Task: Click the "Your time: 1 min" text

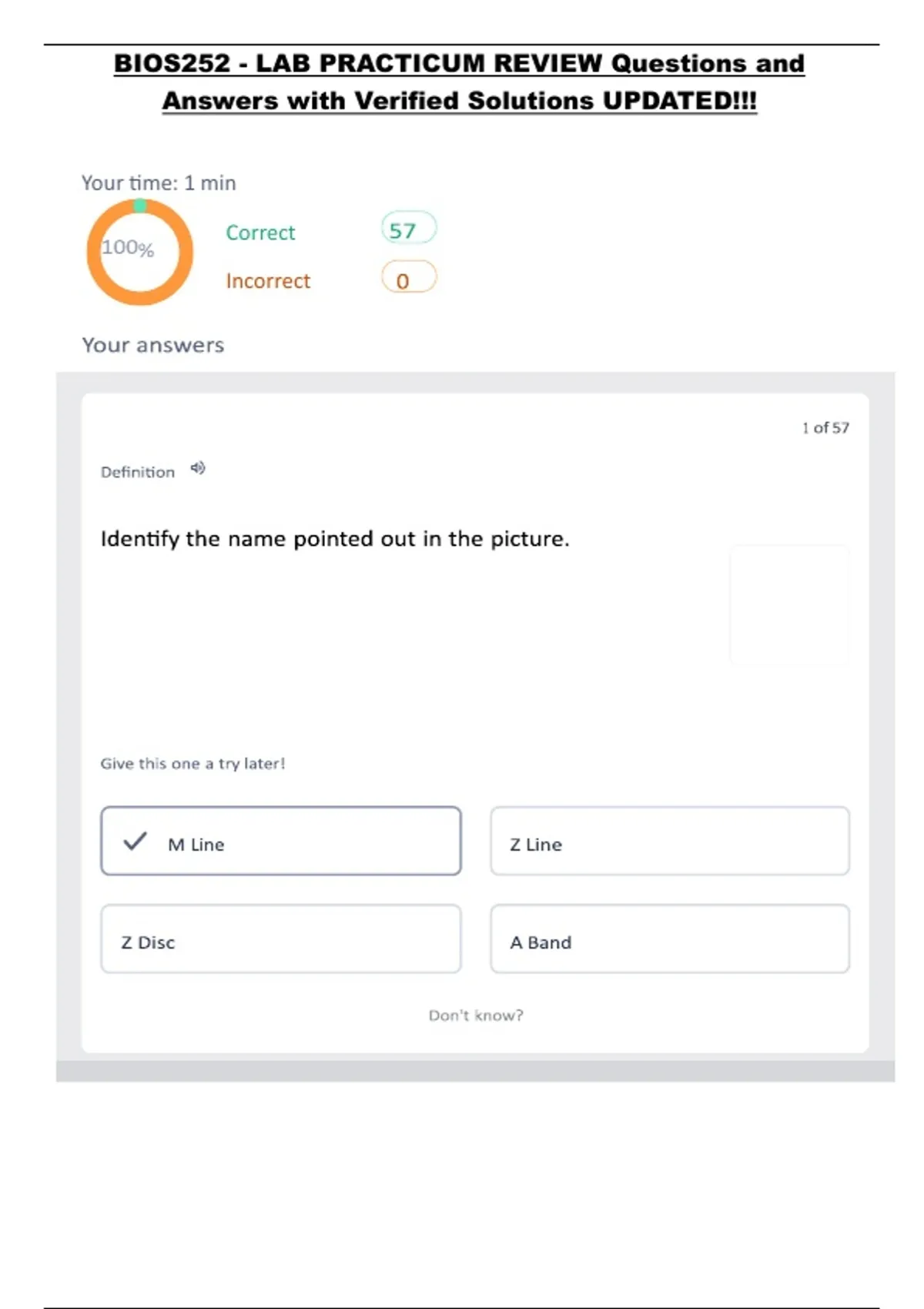Action: coord(159,183)
